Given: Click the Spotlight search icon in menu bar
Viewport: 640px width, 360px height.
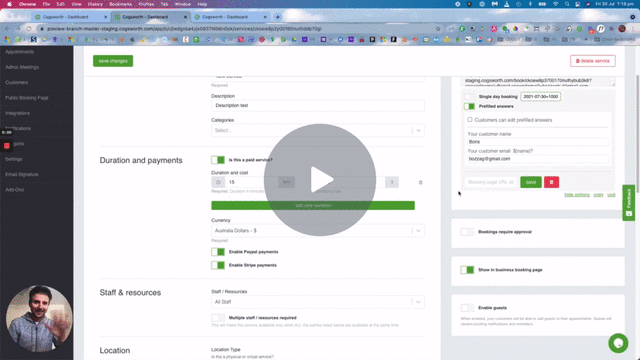Looking at the screenshot, I should click(567, 4).
